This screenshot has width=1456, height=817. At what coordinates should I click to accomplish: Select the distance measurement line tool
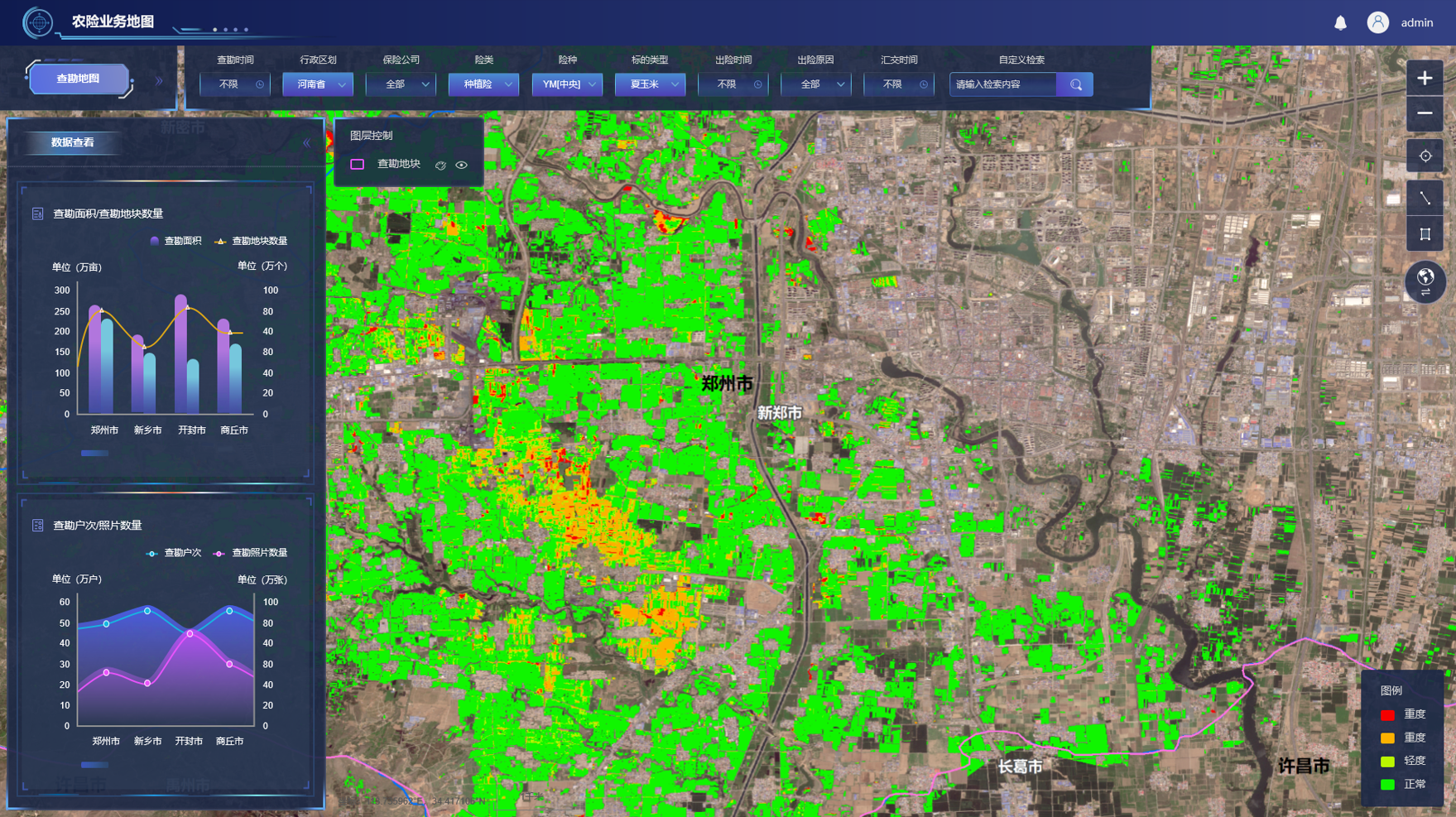click(1424, 198)
